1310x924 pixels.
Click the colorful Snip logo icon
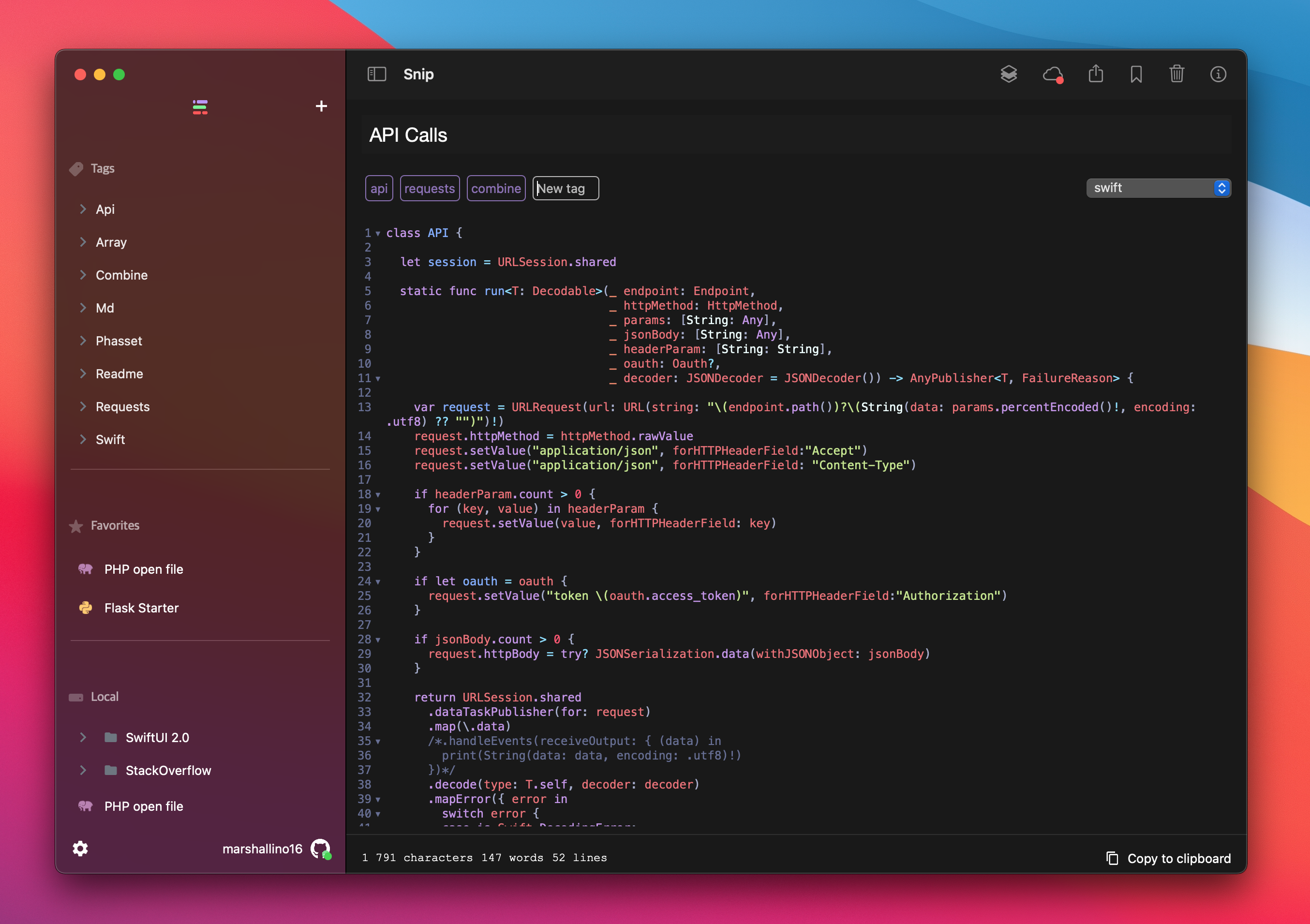200,107
